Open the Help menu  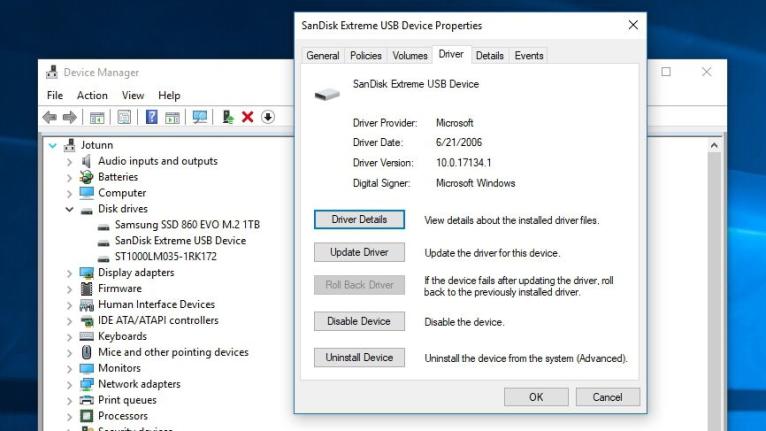(x=169, y=95)
